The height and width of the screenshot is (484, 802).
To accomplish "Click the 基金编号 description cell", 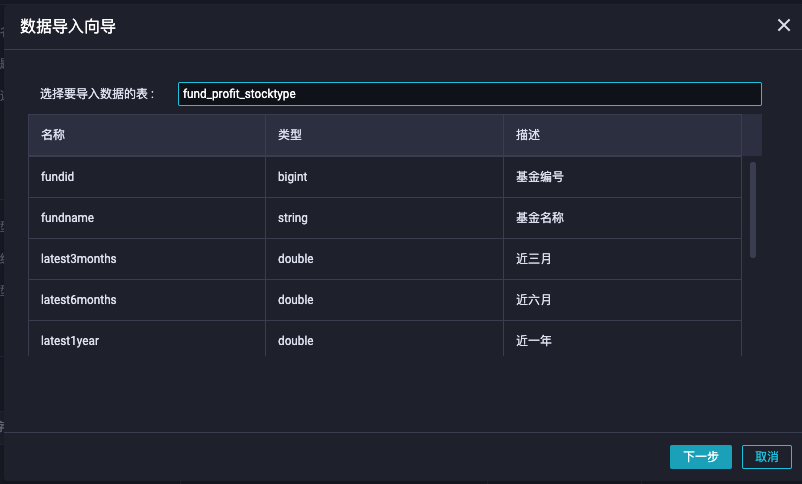I will [x=622, y=177].
